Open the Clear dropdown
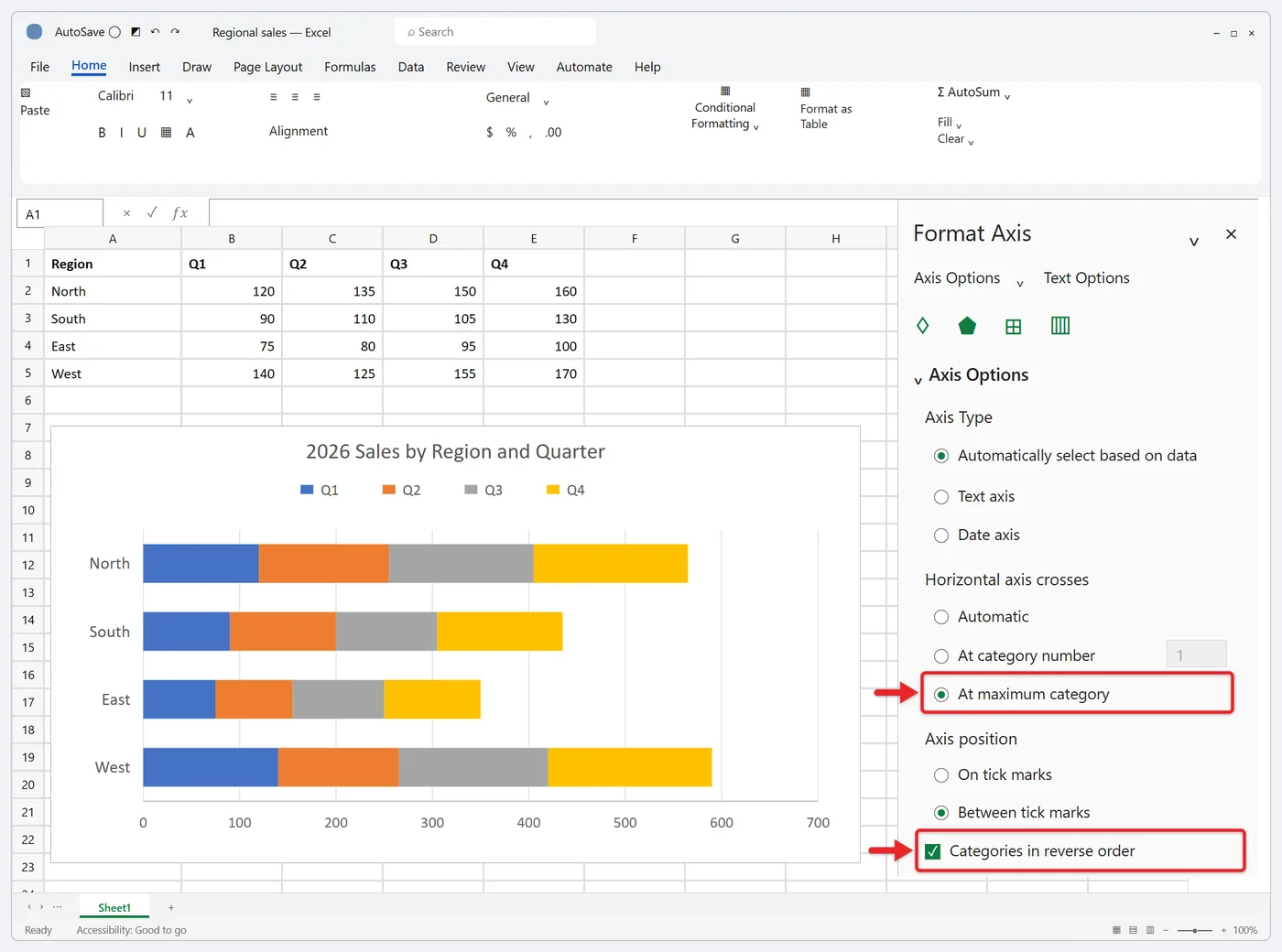 point(971,142)
